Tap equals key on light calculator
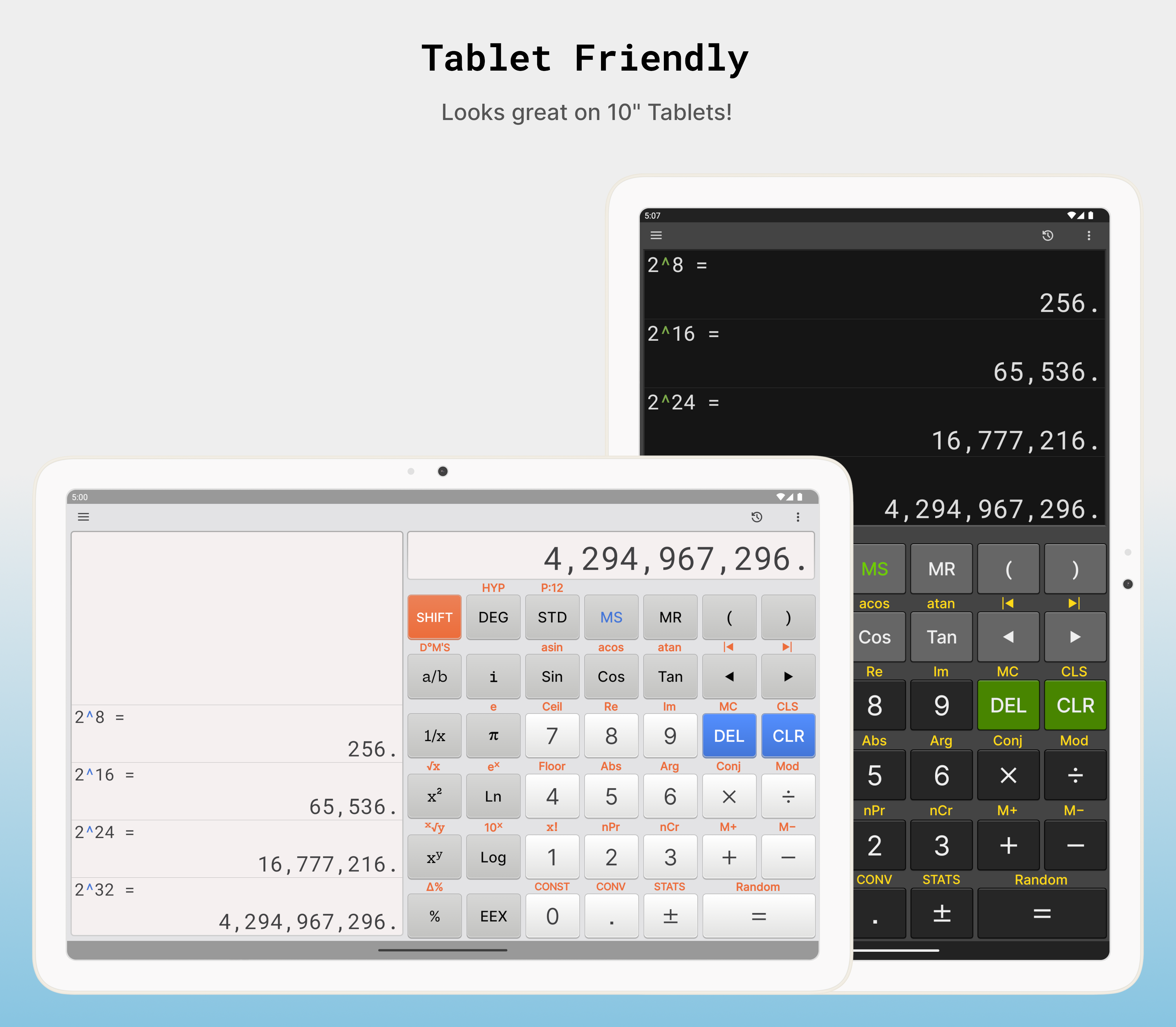 [759, 916]
